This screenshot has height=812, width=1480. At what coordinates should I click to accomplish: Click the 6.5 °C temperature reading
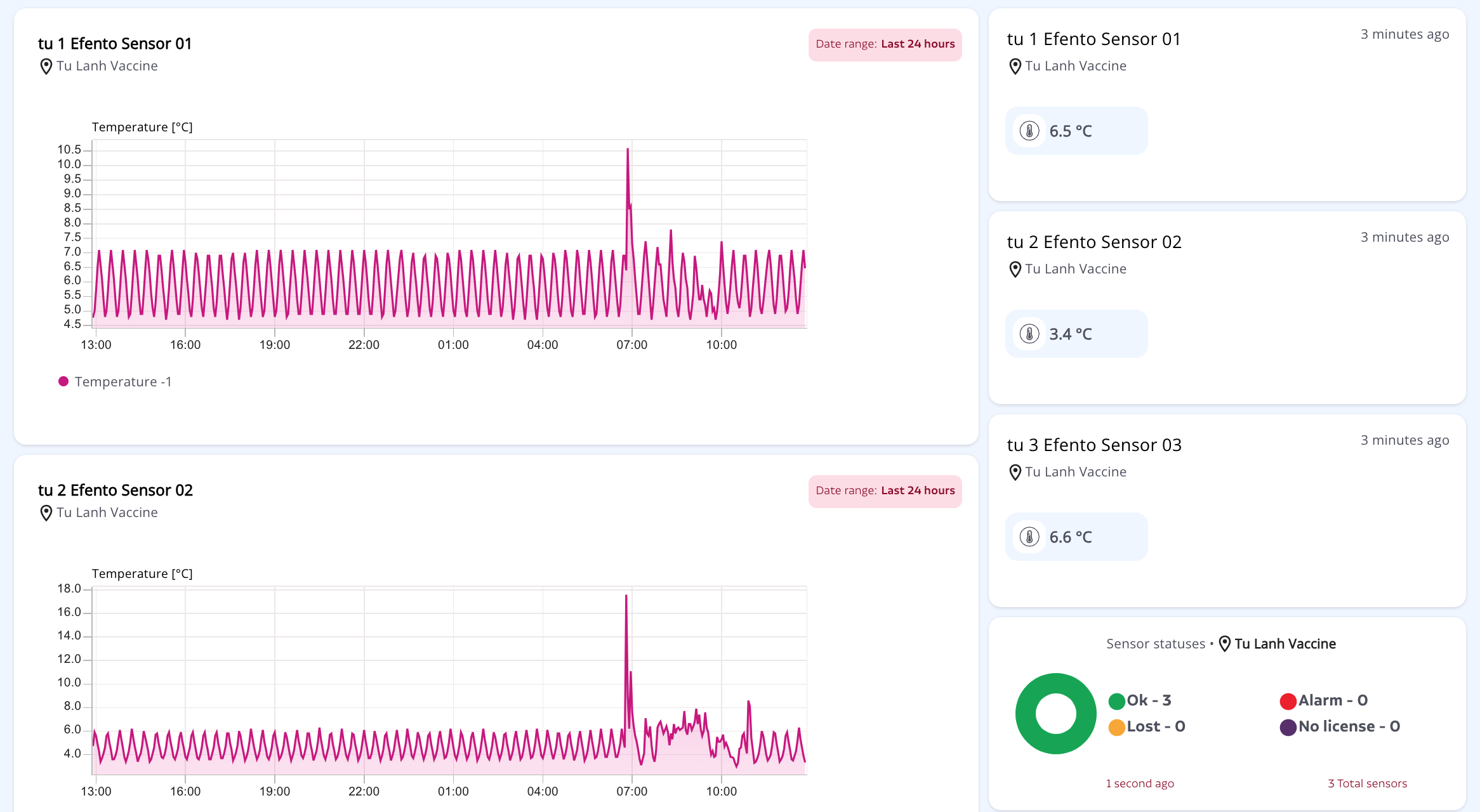1071,131
